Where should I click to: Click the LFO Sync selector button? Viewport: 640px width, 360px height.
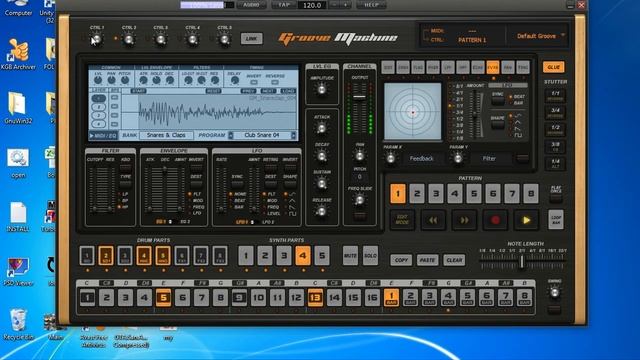(x=237, y=184)
